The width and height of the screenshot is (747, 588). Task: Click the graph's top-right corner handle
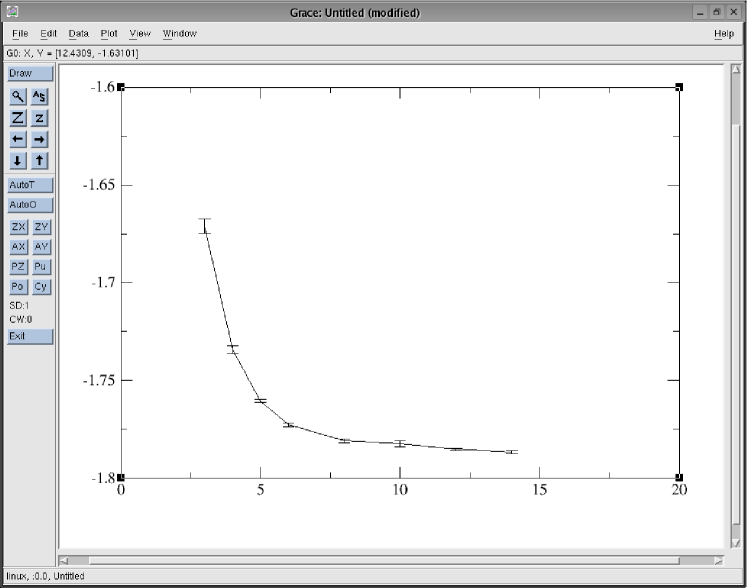679,87
